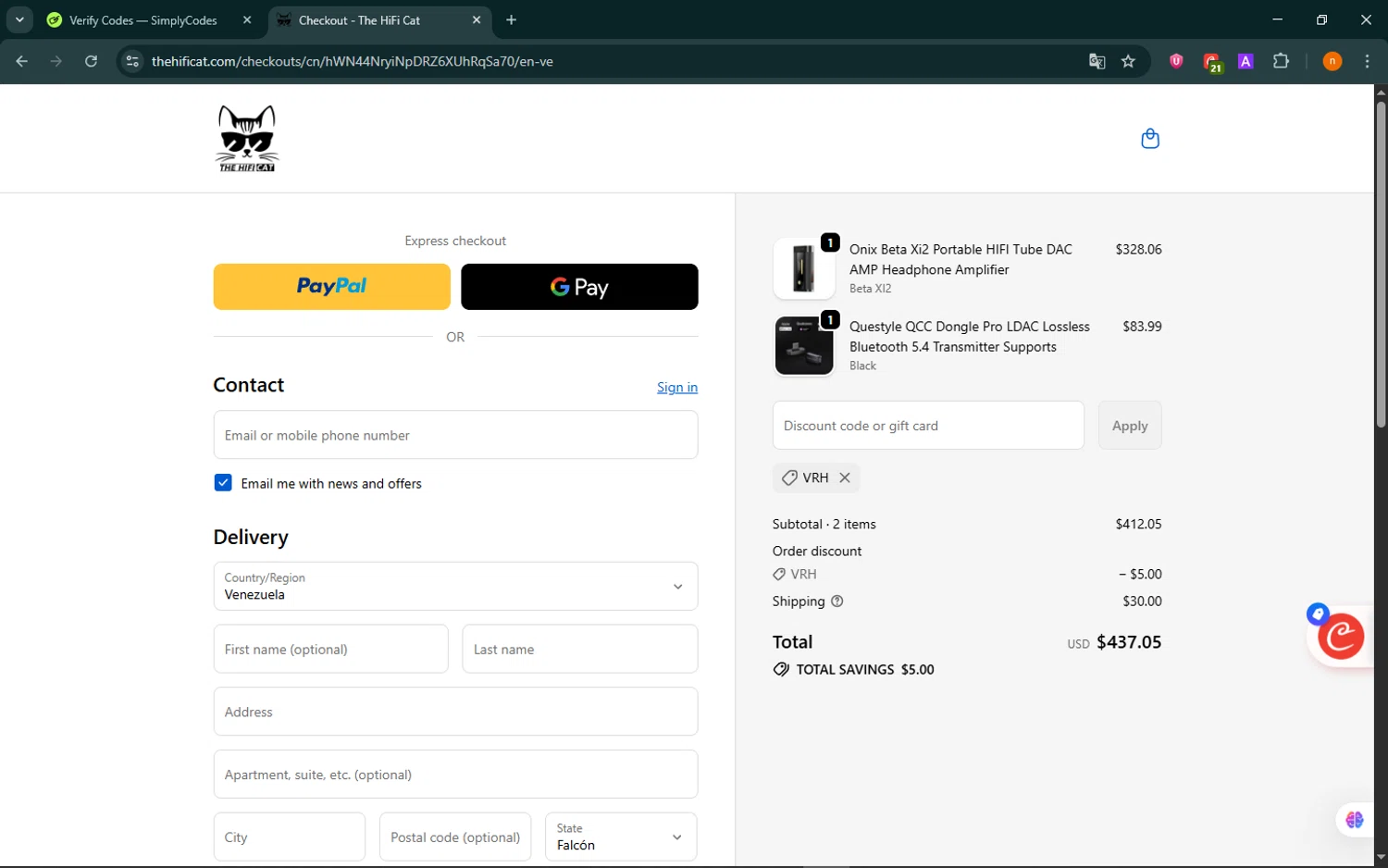
Task: Click the translate page icon in address bar
Action: pyautogui.click(x=1097, y=61)
